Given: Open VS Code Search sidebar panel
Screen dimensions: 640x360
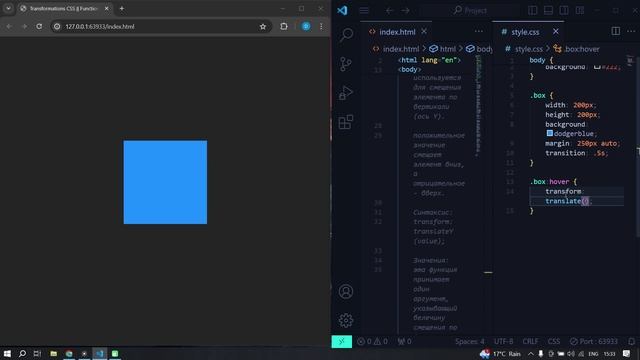Looking at the screenshot, I should pos(346,34).
